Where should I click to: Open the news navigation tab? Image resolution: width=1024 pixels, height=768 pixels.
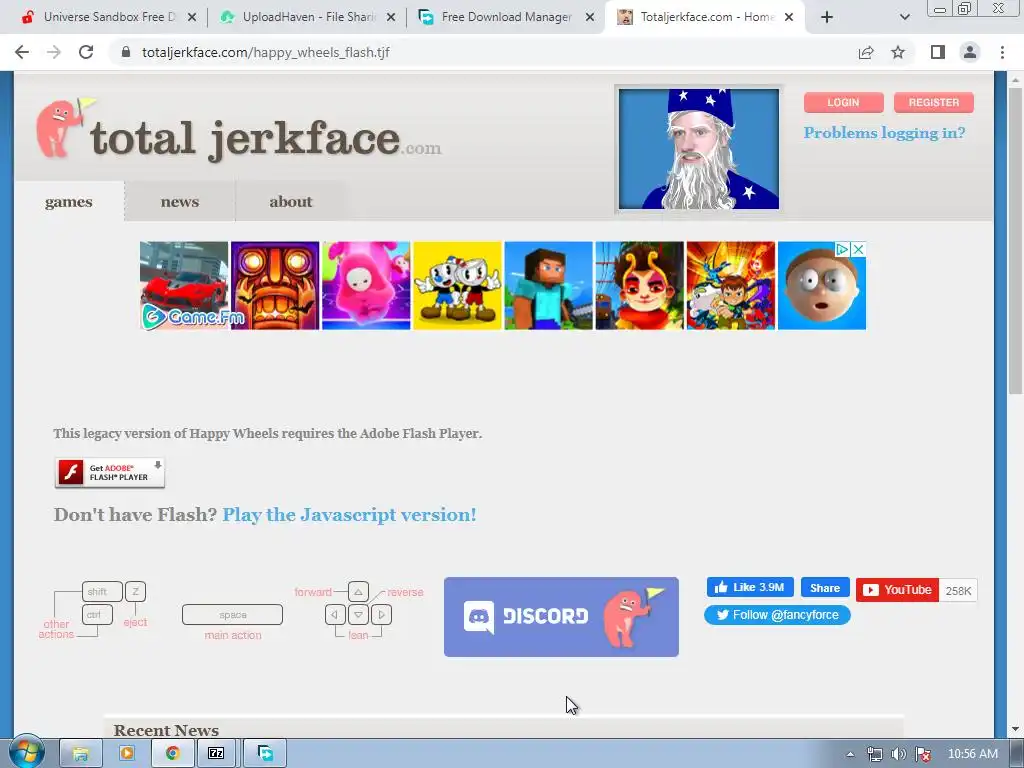[180, 202]
